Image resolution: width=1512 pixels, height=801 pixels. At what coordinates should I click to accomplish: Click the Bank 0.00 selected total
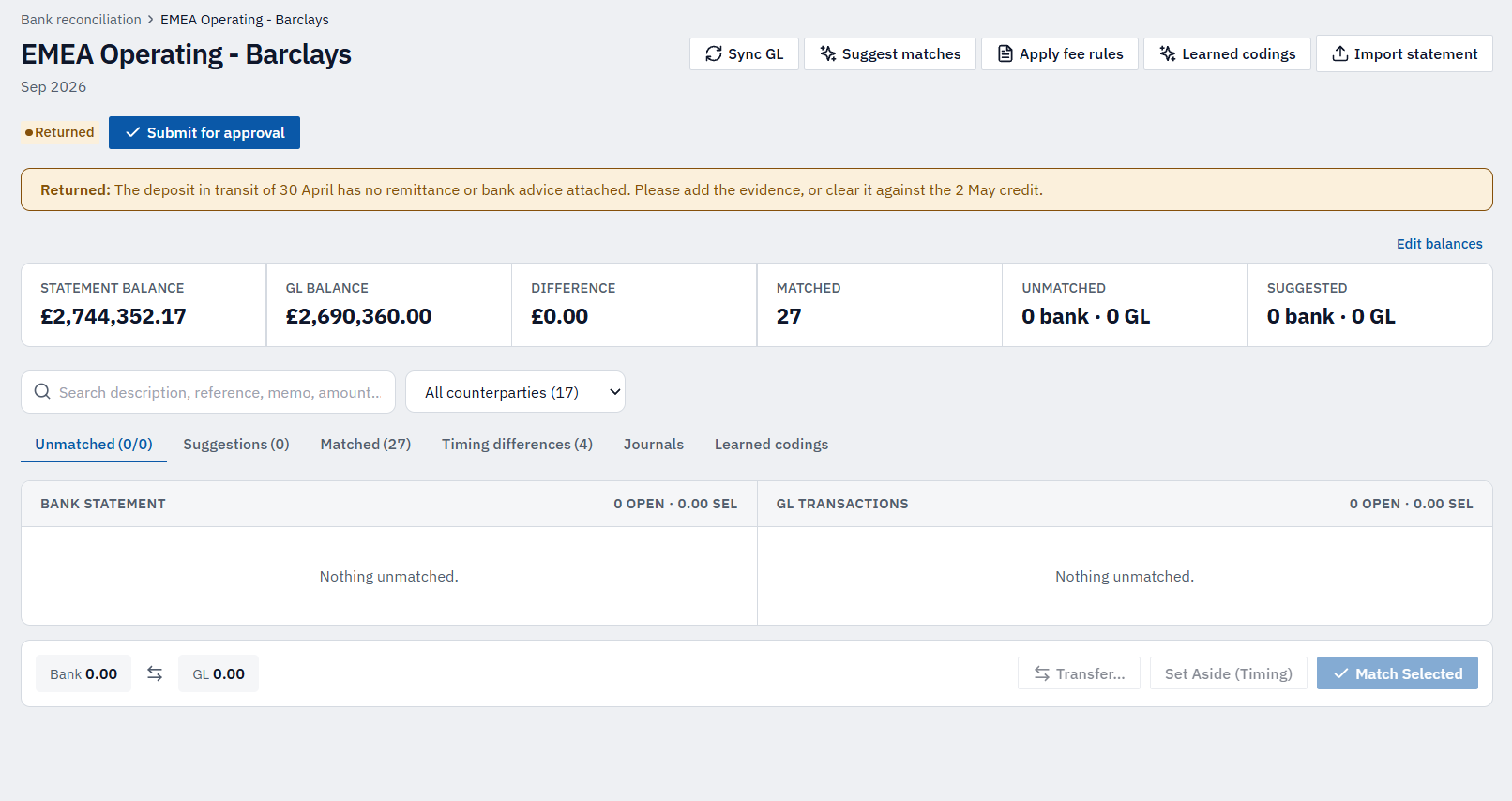click(83, 673)
